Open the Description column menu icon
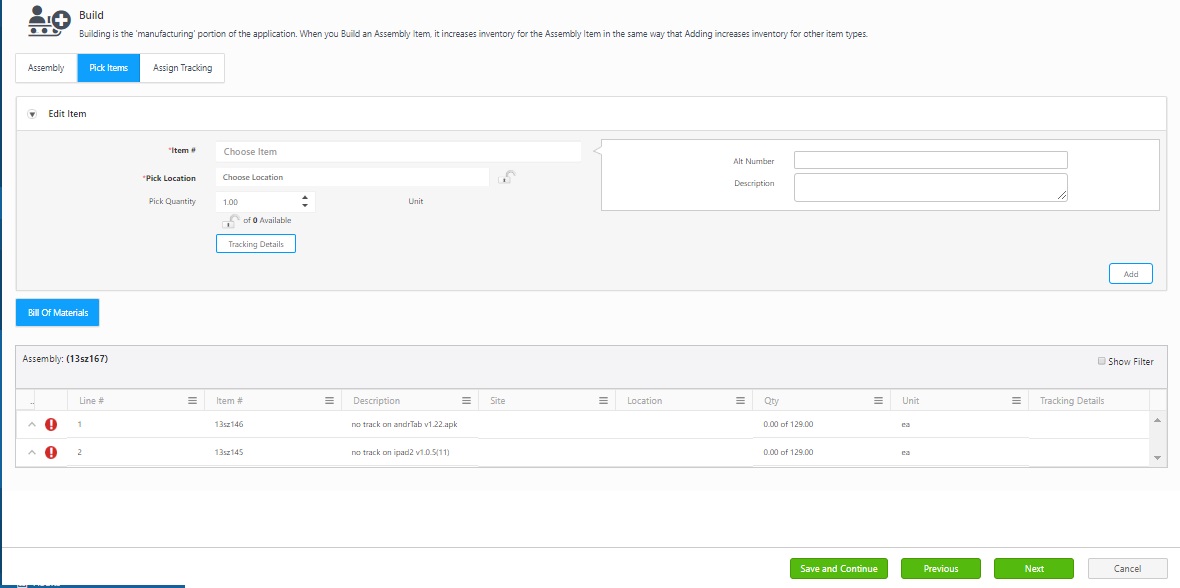The width and height of the screenshot is (1180, 588). coord(466,401)
